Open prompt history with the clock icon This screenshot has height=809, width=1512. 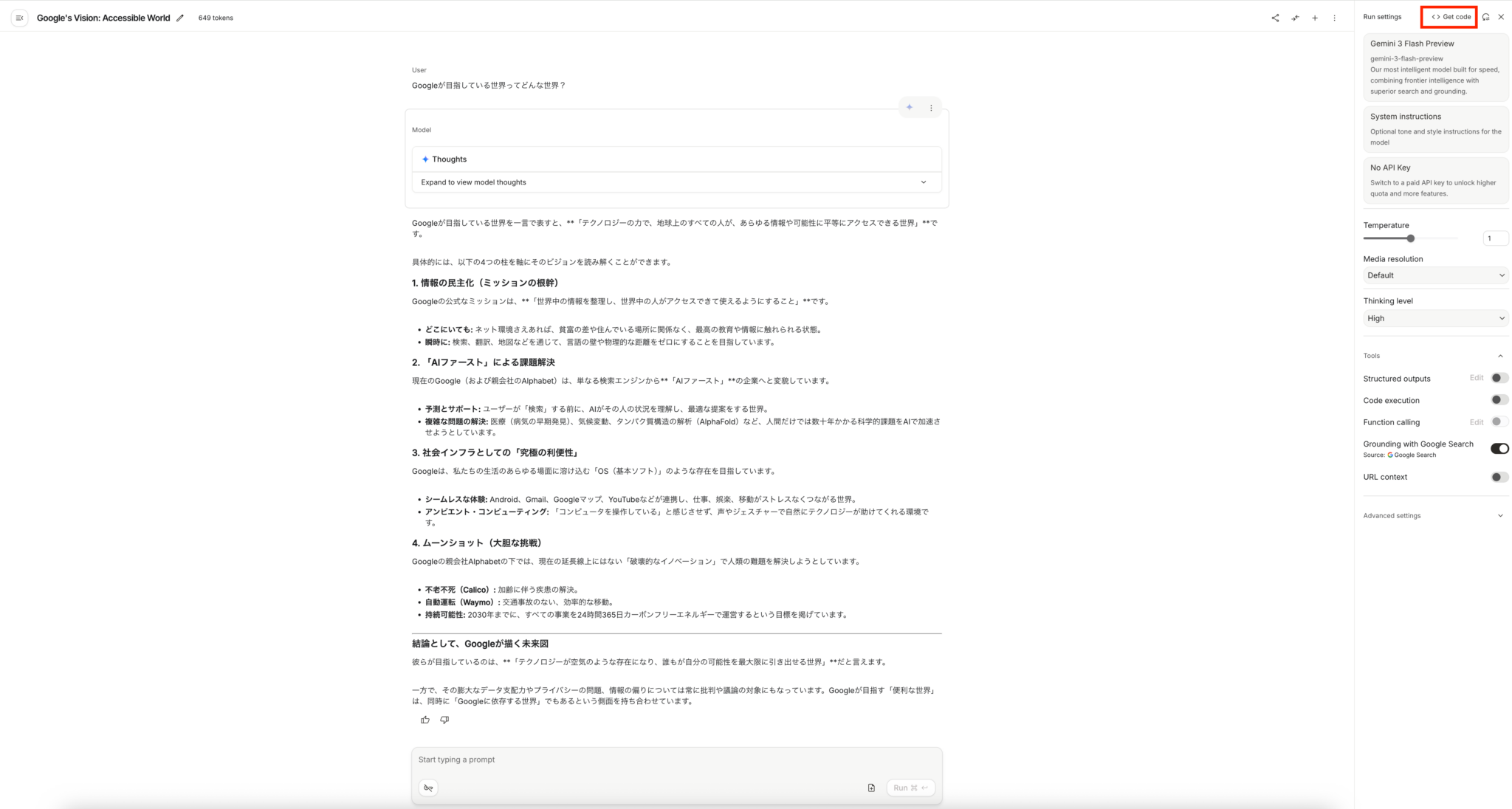pos(1485,16)
